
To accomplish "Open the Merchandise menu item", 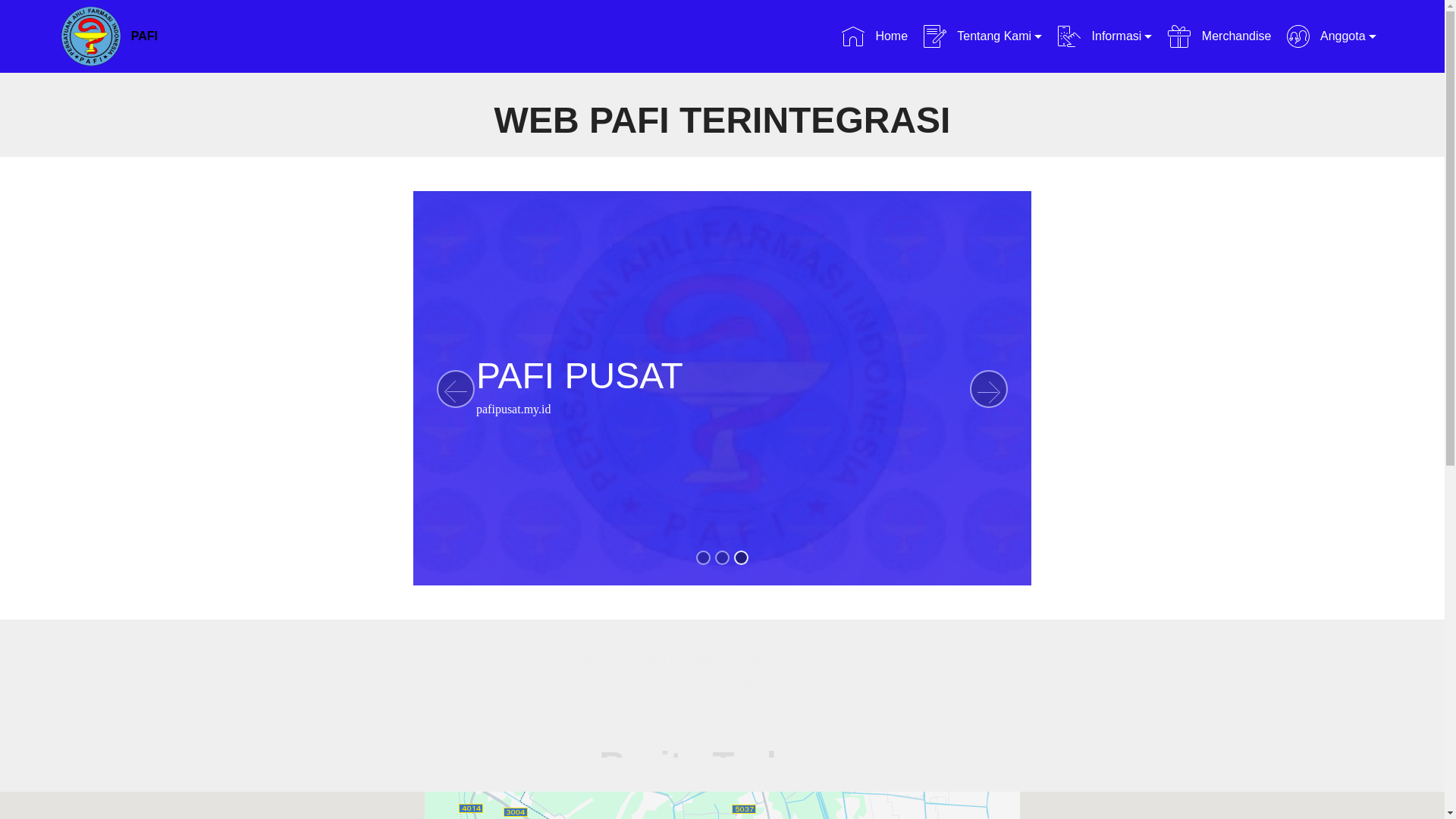I will [x=1219, y=36].
